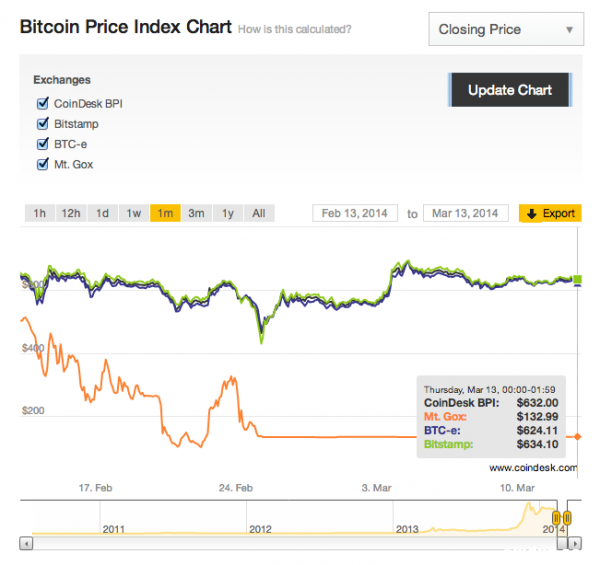Click the Feb 13, 2014 start date field

[355, 213]
